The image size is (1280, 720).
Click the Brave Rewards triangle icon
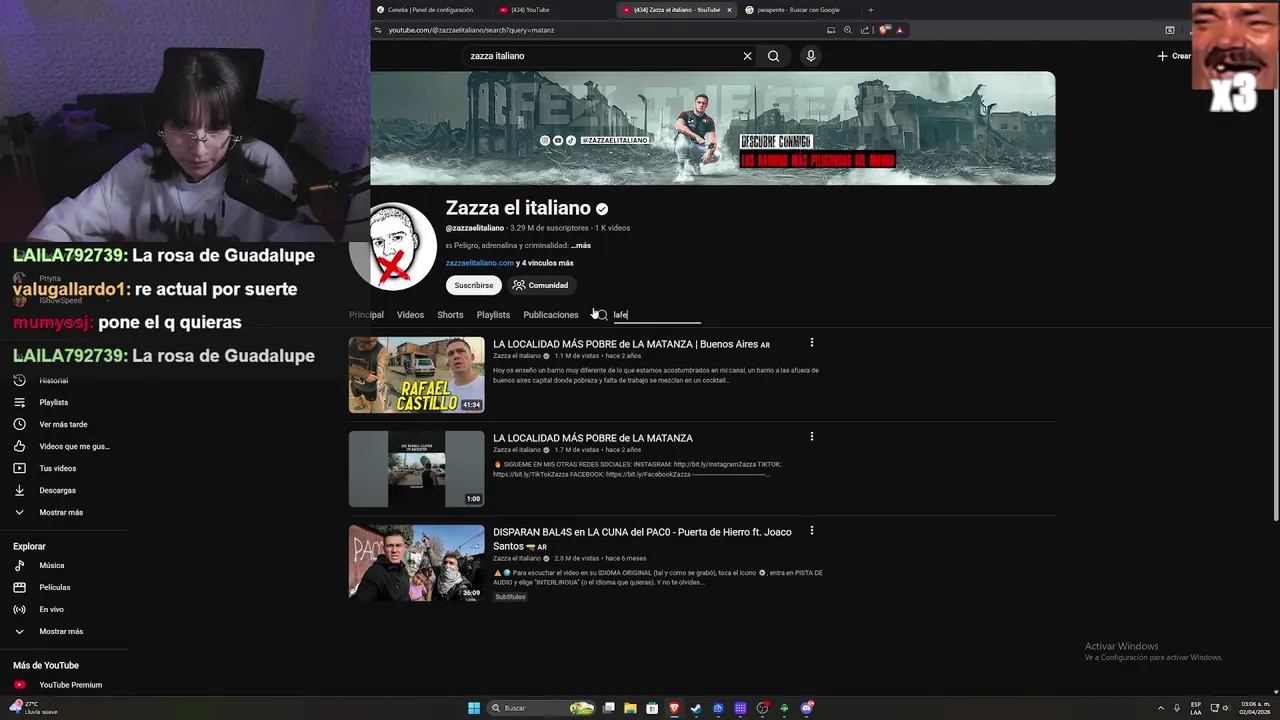pyautogui.click(x=900, y=30)
